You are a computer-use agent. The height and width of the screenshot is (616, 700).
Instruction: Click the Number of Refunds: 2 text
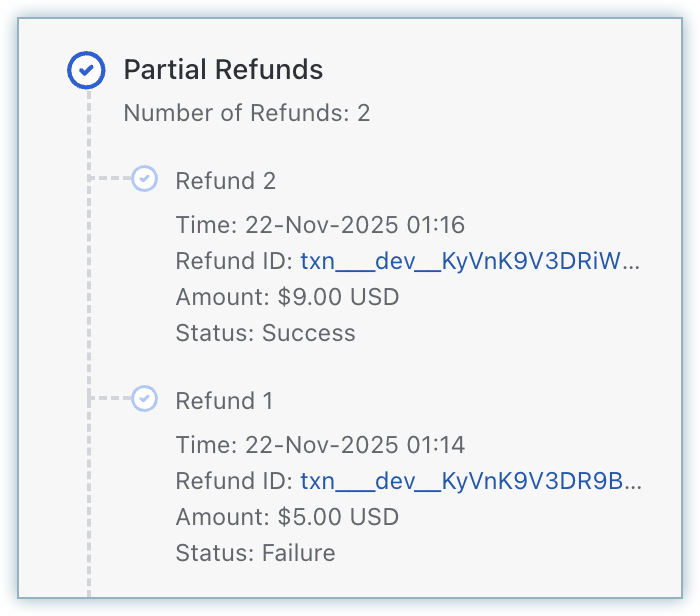coord(246,113)
